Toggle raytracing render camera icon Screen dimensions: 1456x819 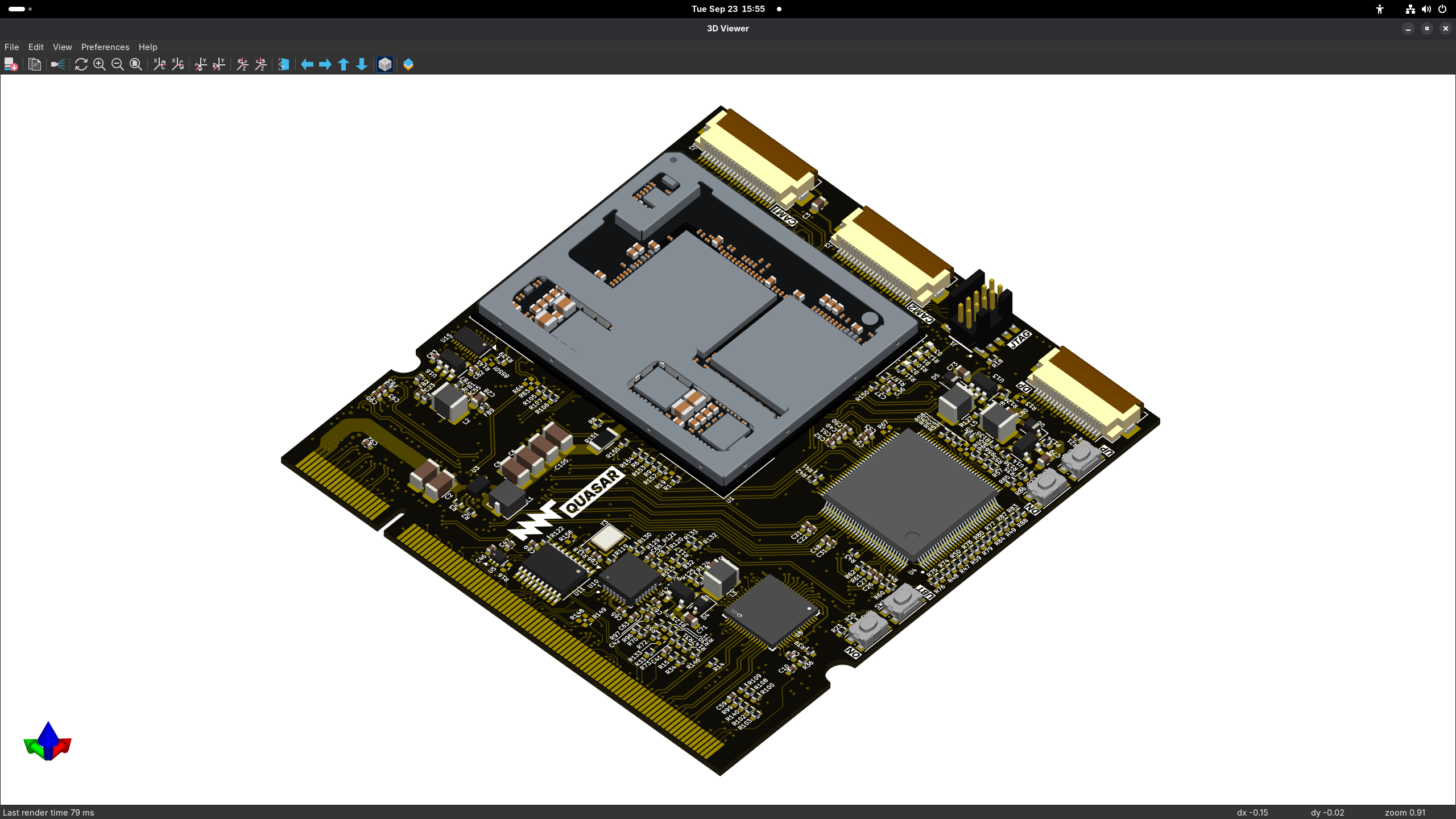point(57,64)
